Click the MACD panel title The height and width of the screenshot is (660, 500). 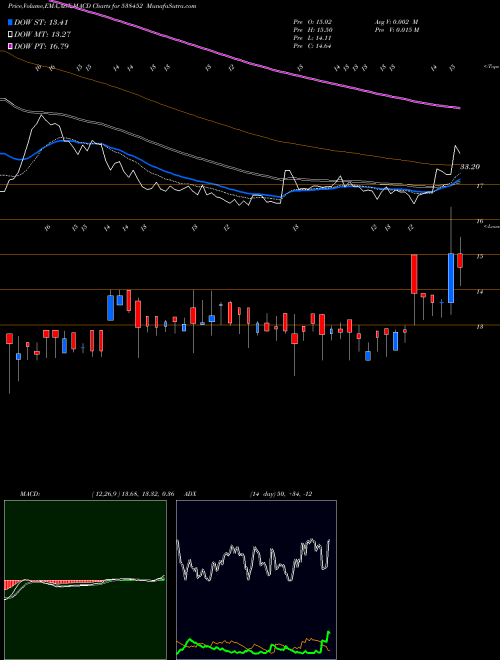pyautogui.click(x=29, y=494)
